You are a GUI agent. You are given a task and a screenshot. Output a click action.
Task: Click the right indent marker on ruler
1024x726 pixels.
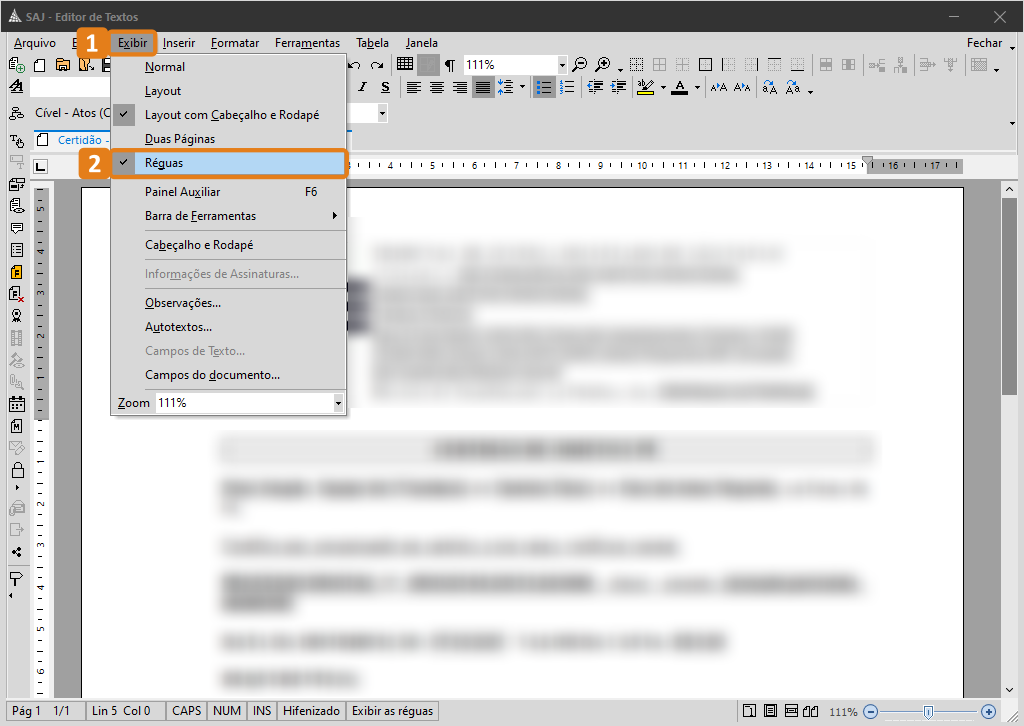coord(867,161)
